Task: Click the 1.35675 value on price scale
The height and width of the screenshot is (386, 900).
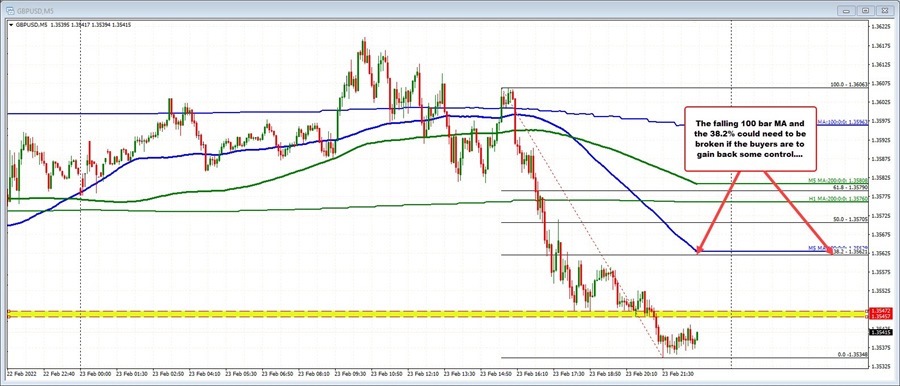Action: tap(880, 234)
